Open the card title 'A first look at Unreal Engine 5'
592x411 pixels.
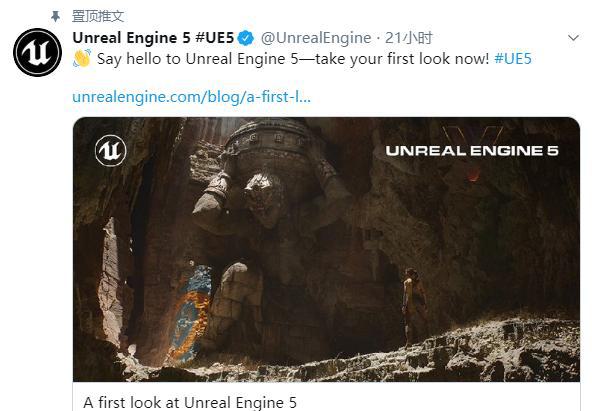click(x=190, y=402)
